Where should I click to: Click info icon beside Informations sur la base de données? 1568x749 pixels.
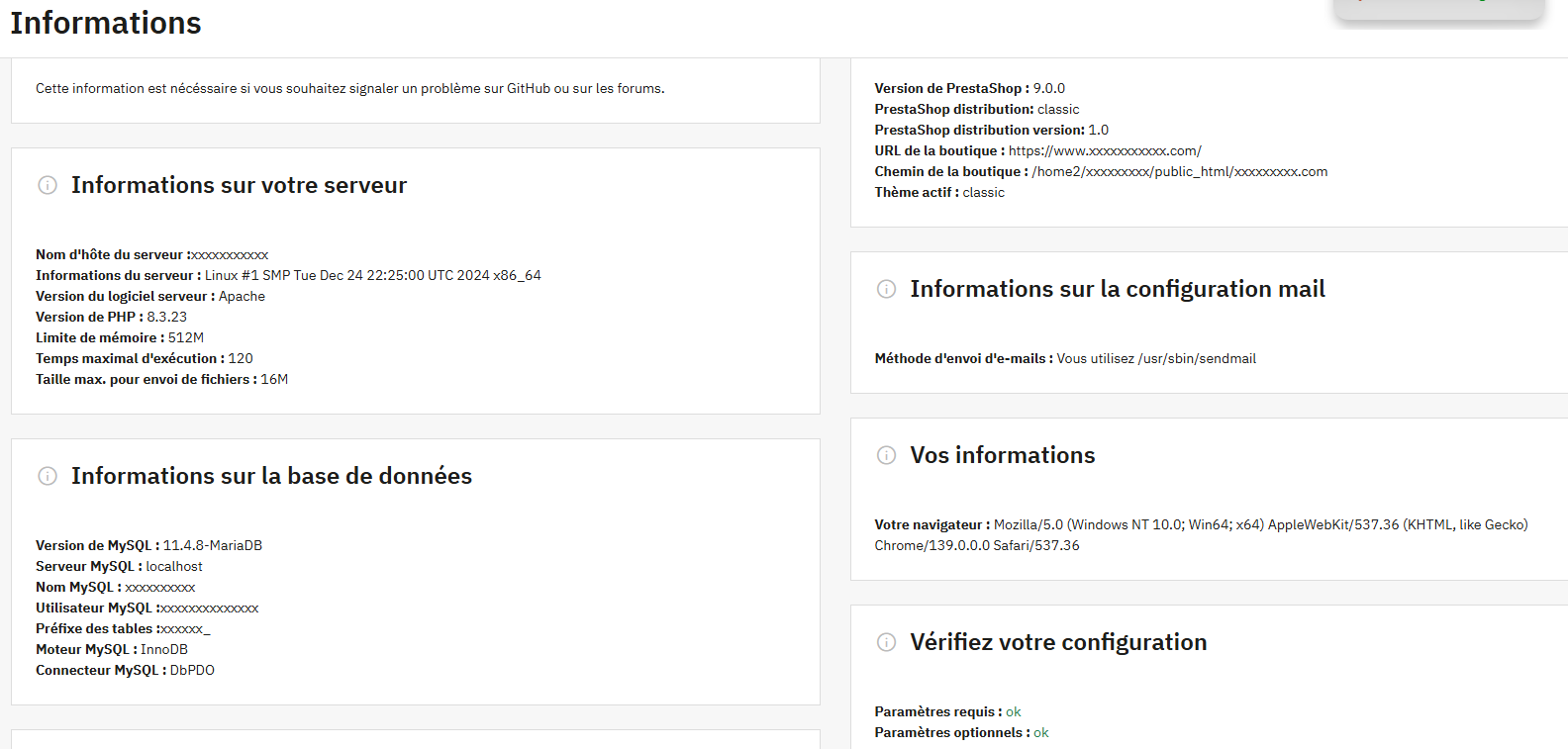pos(48,476)
